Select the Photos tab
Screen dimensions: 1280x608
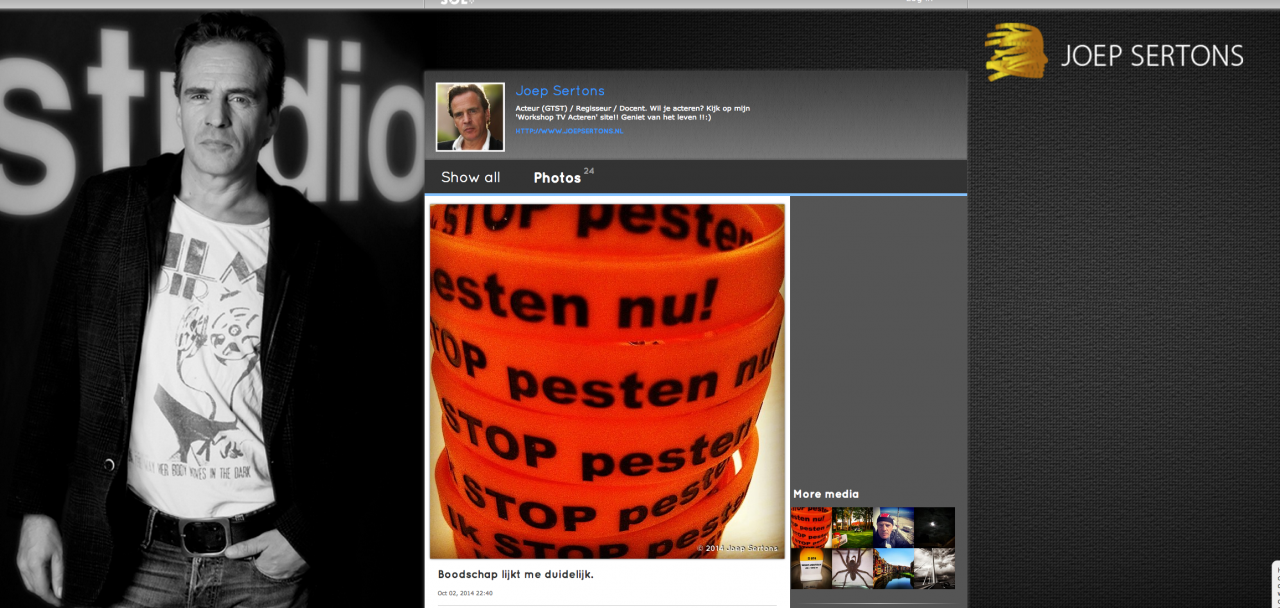tap(557, 178)
